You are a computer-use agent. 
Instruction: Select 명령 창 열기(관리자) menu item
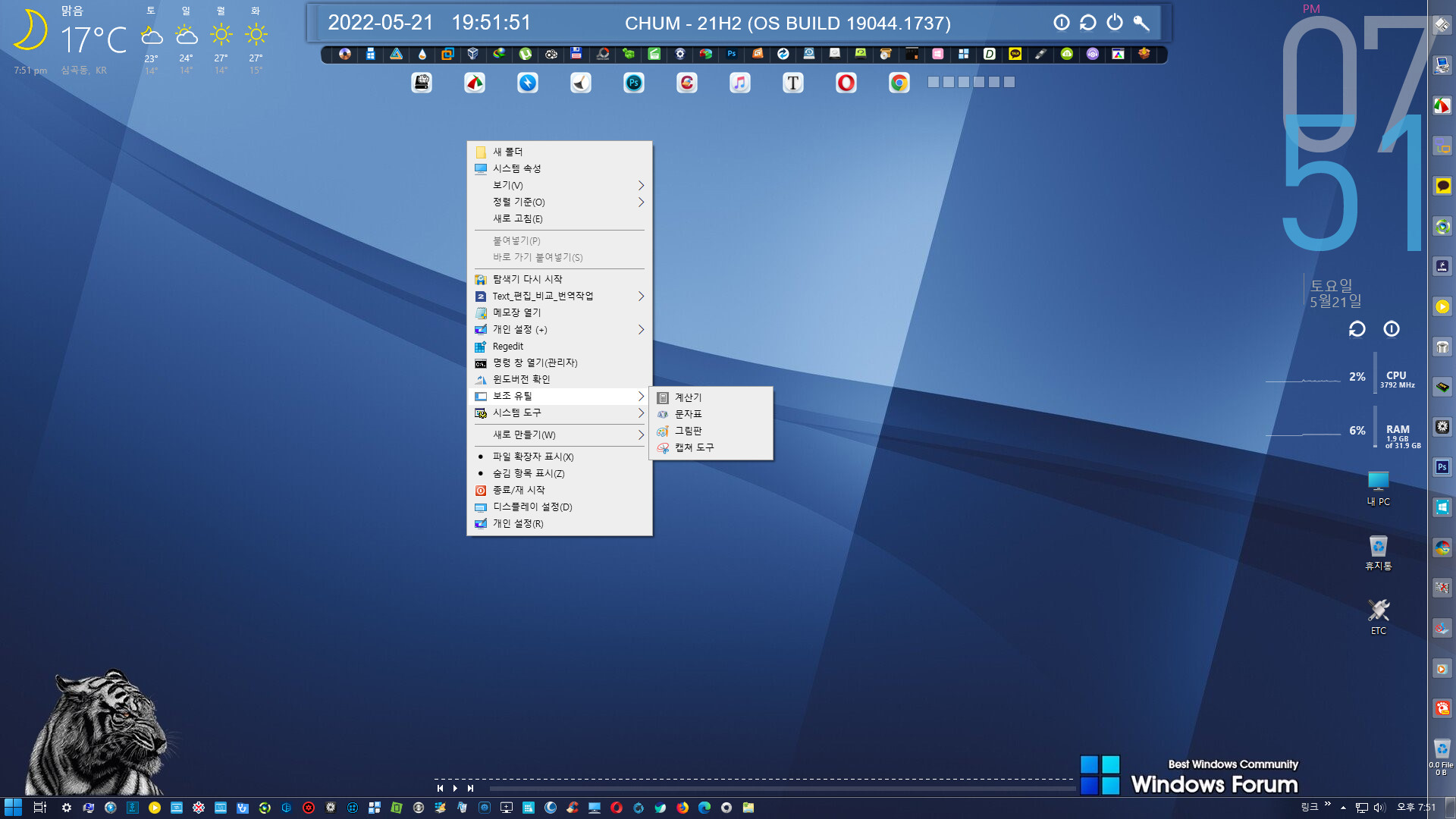coord(560,362)
